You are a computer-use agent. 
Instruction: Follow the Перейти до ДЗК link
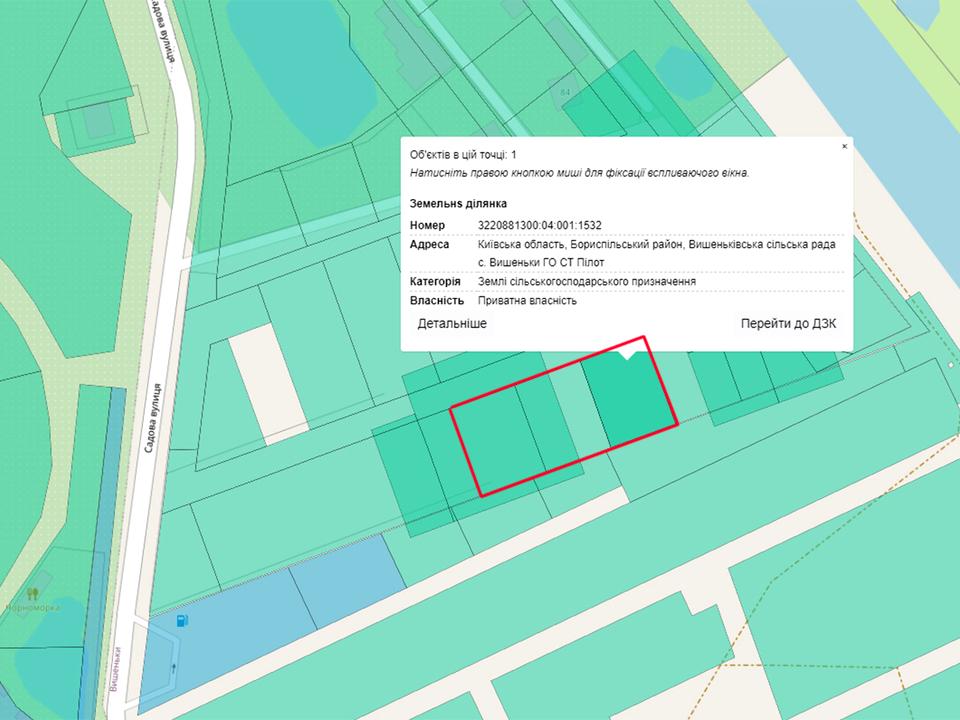788,324
